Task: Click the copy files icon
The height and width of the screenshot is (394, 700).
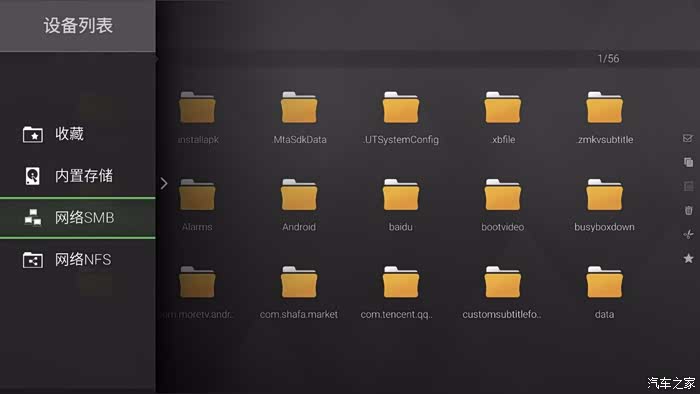Action: (x=688, y=162)
